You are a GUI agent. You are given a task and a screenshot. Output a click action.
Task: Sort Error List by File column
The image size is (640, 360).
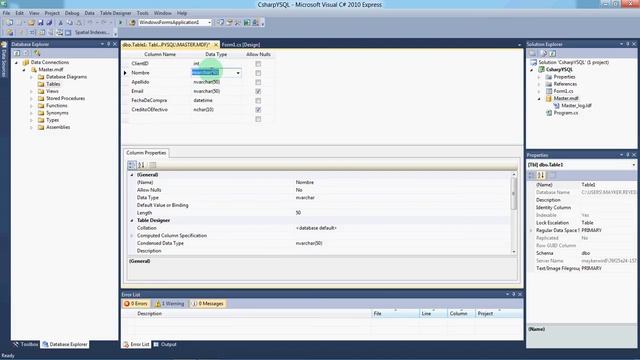396,313
